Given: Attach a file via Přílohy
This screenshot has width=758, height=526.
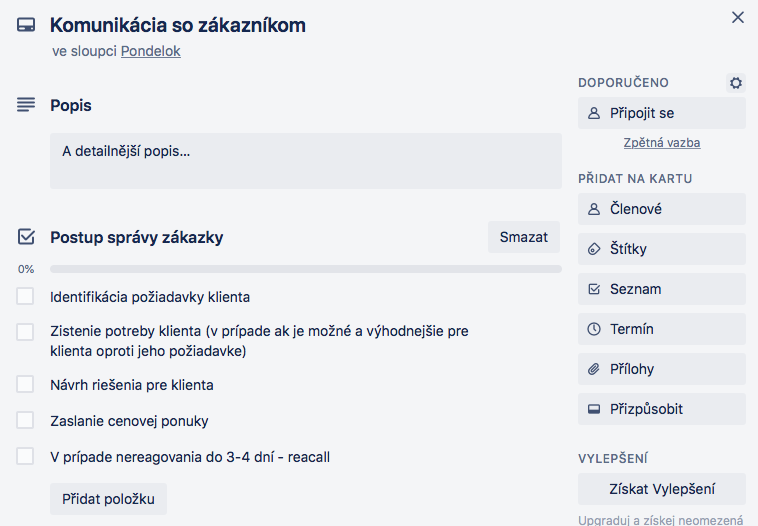Looking at the screenshot, I should coord(662,369).
